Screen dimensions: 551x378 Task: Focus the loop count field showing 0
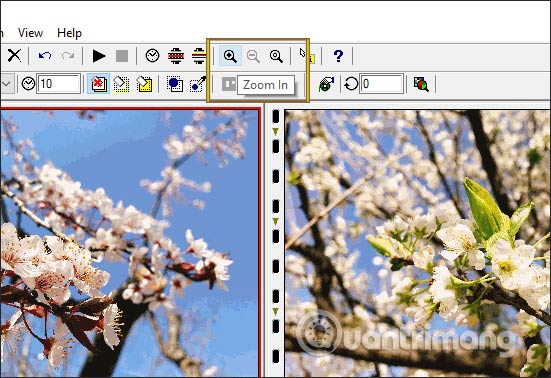point(382,84)
